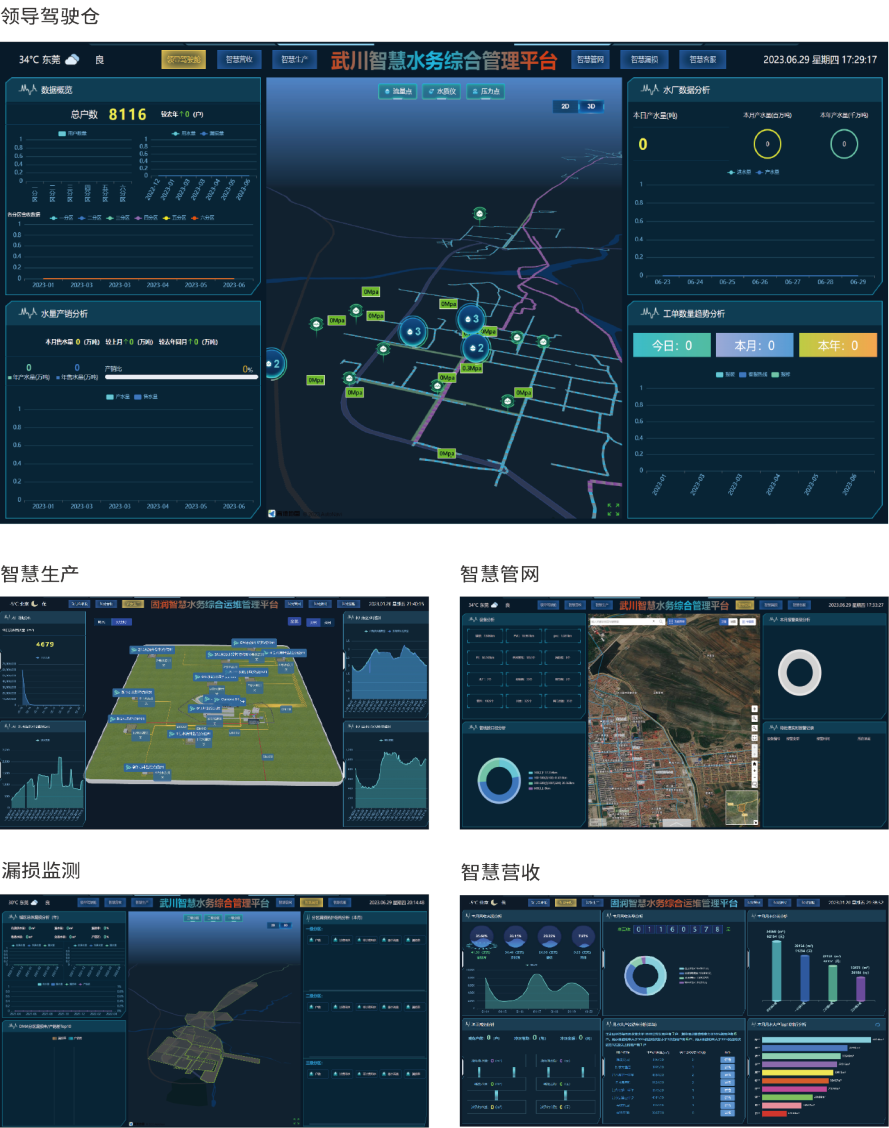
Task: Click the waveform icon of 工单数量趋势分析 panel
Action: click(x=650, y=313)
